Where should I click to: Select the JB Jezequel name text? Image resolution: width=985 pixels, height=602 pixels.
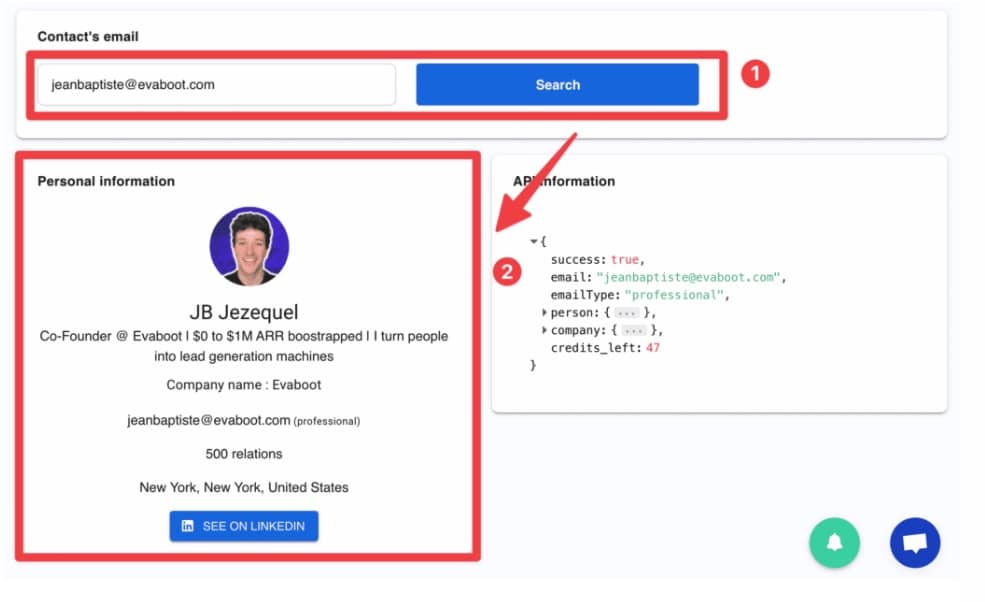(x=244, y=312)
